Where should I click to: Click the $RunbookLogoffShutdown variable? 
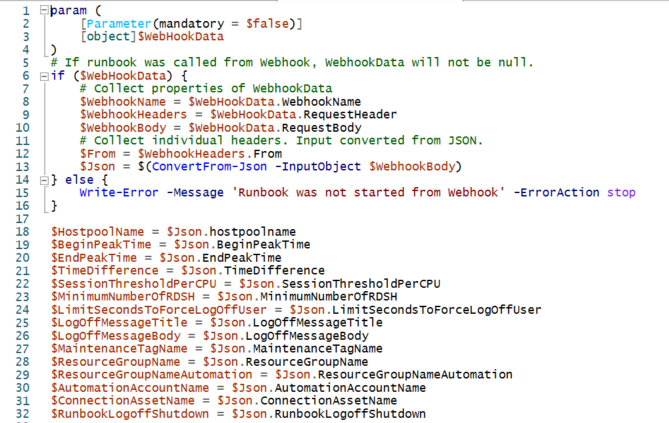130,414
